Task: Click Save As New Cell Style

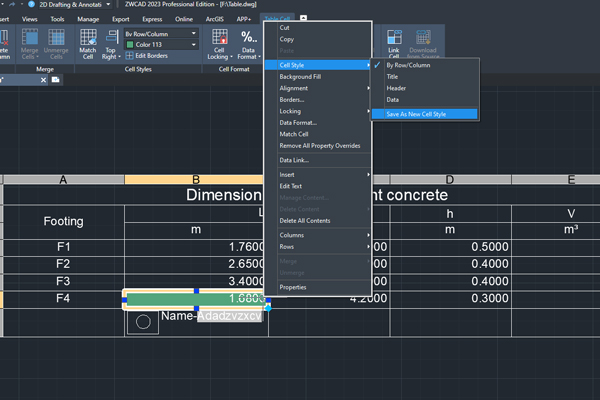Action: (x=425, y=114)
